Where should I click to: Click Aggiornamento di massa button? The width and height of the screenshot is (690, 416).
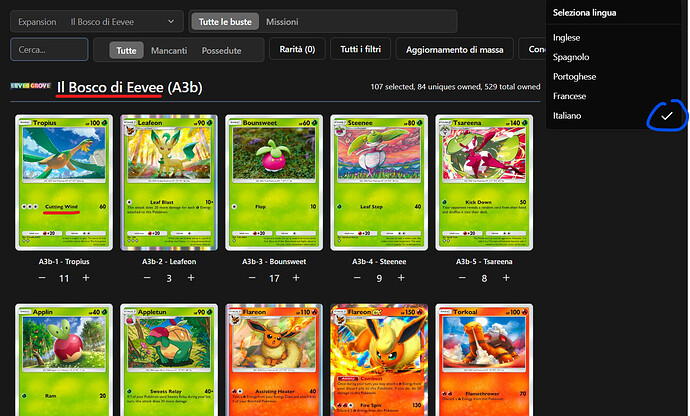[x=455, y=49]
